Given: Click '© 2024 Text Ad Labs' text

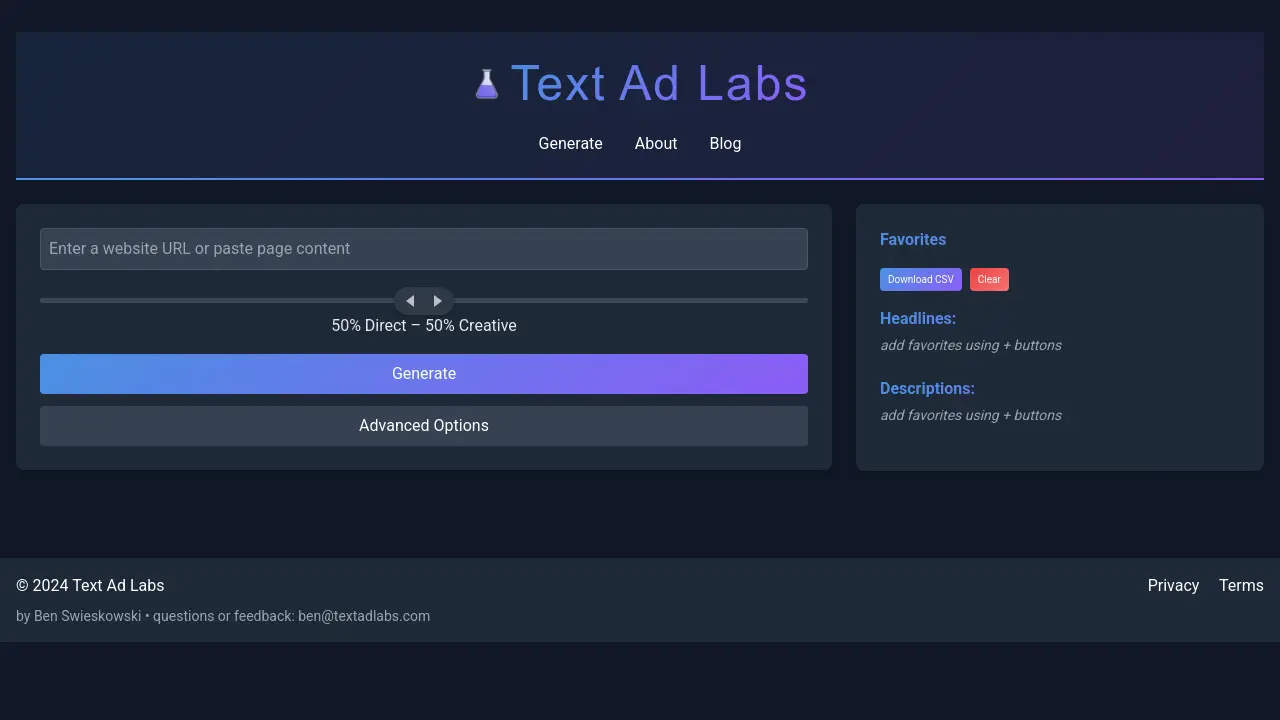Looking at the screenshot, I should click(90, 586).
